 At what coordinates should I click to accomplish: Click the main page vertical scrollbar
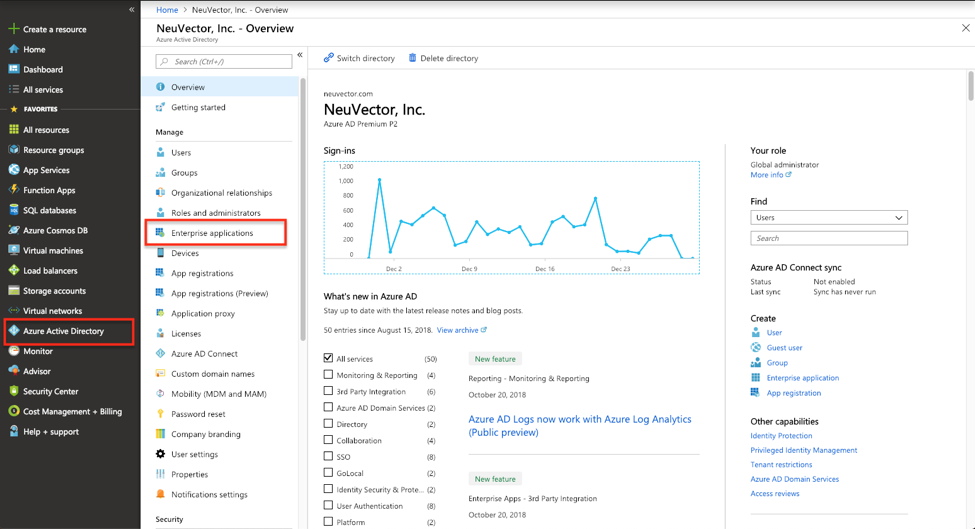pyautogui.click(x=970, y=86)
